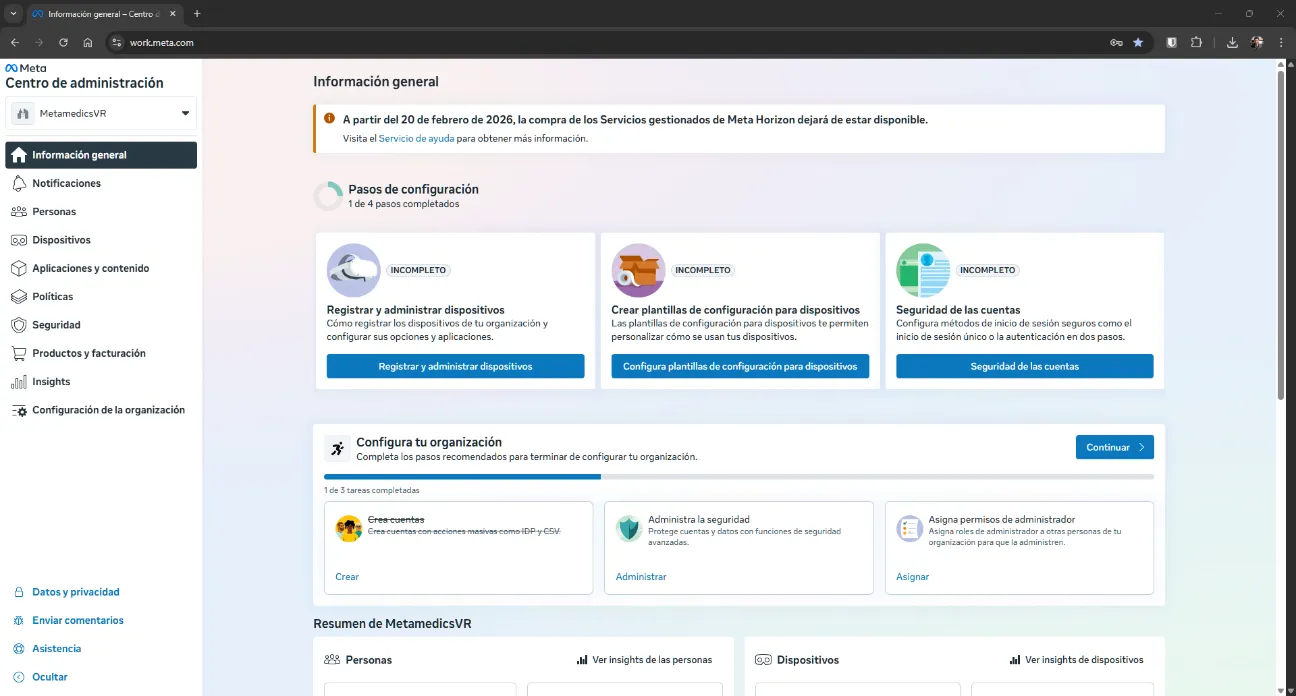Click the Dispositivos summary headset icon
1296x696 pixels.
763,660
